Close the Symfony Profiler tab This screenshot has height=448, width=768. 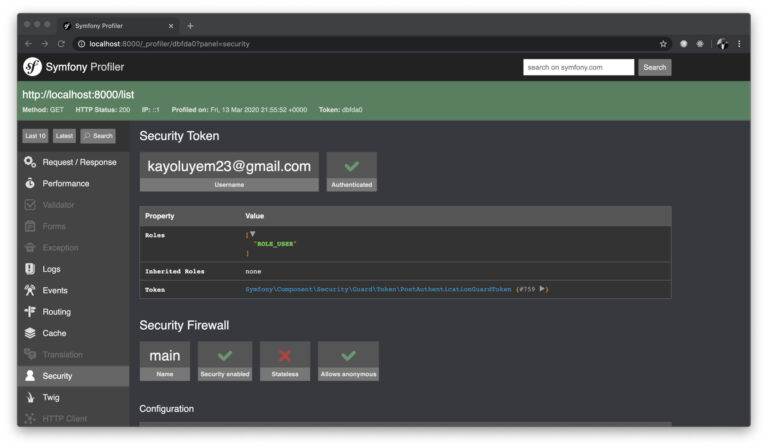(x=171, y=26)
